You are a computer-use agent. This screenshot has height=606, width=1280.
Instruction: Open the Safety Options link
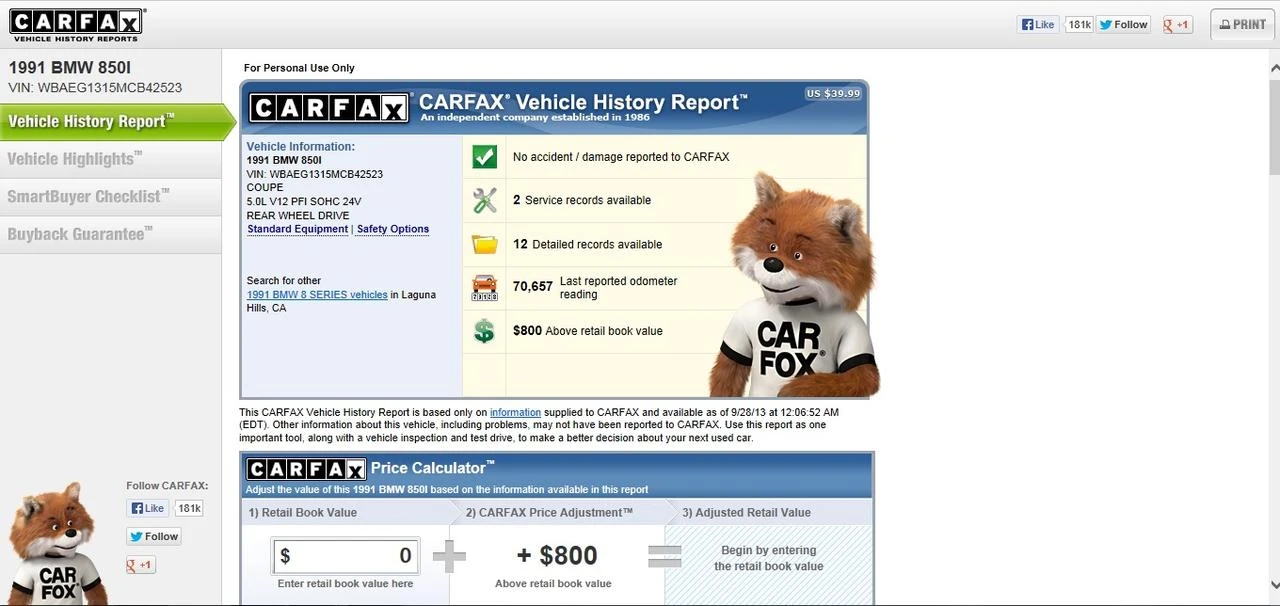[x=393, y=229]
